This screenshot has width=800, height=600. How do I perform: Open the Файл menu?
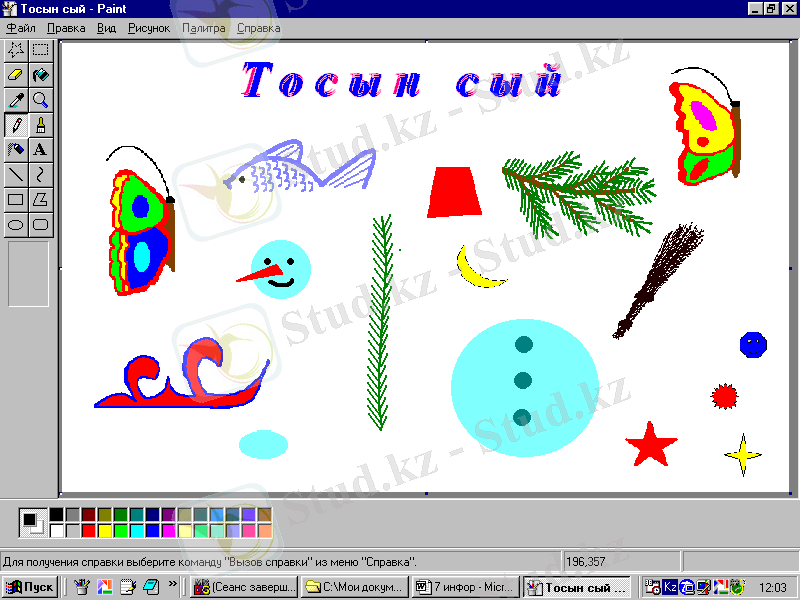21,28
